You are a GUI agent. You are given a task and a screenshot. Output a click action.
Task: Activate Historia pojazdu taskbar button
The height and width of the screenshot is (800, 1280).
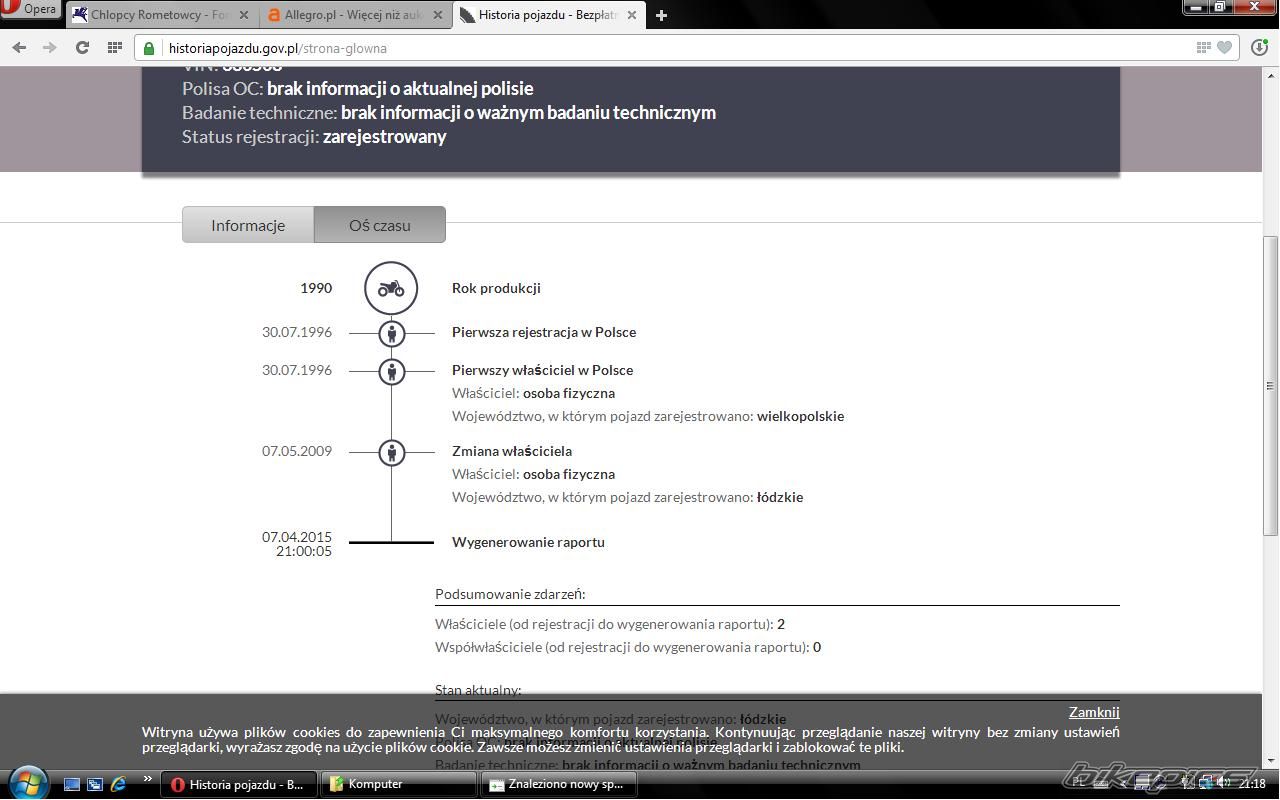click(x=239, y=785)
